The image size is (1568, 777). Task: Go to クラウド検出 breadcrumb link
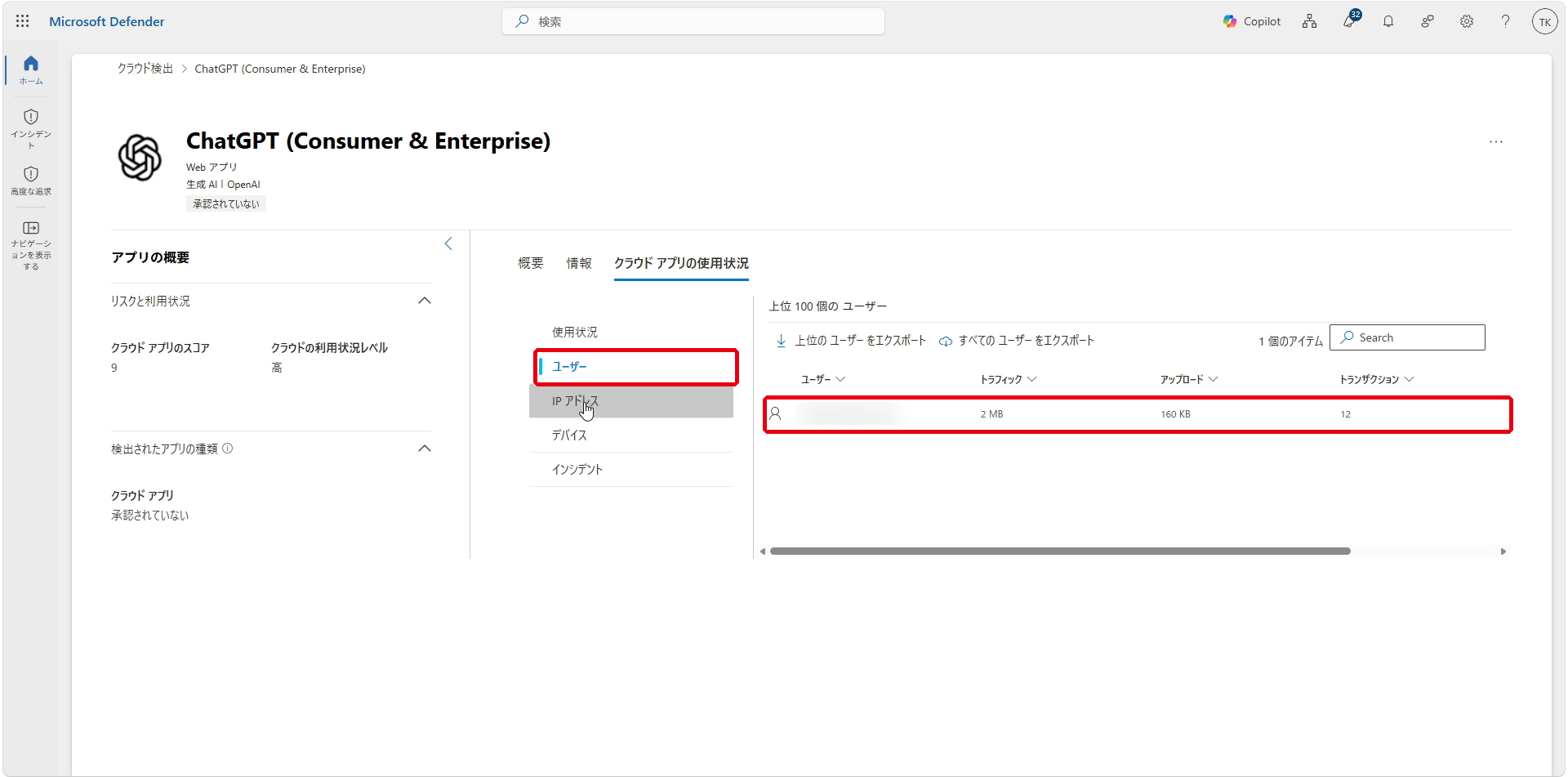(x=145, y=69)
